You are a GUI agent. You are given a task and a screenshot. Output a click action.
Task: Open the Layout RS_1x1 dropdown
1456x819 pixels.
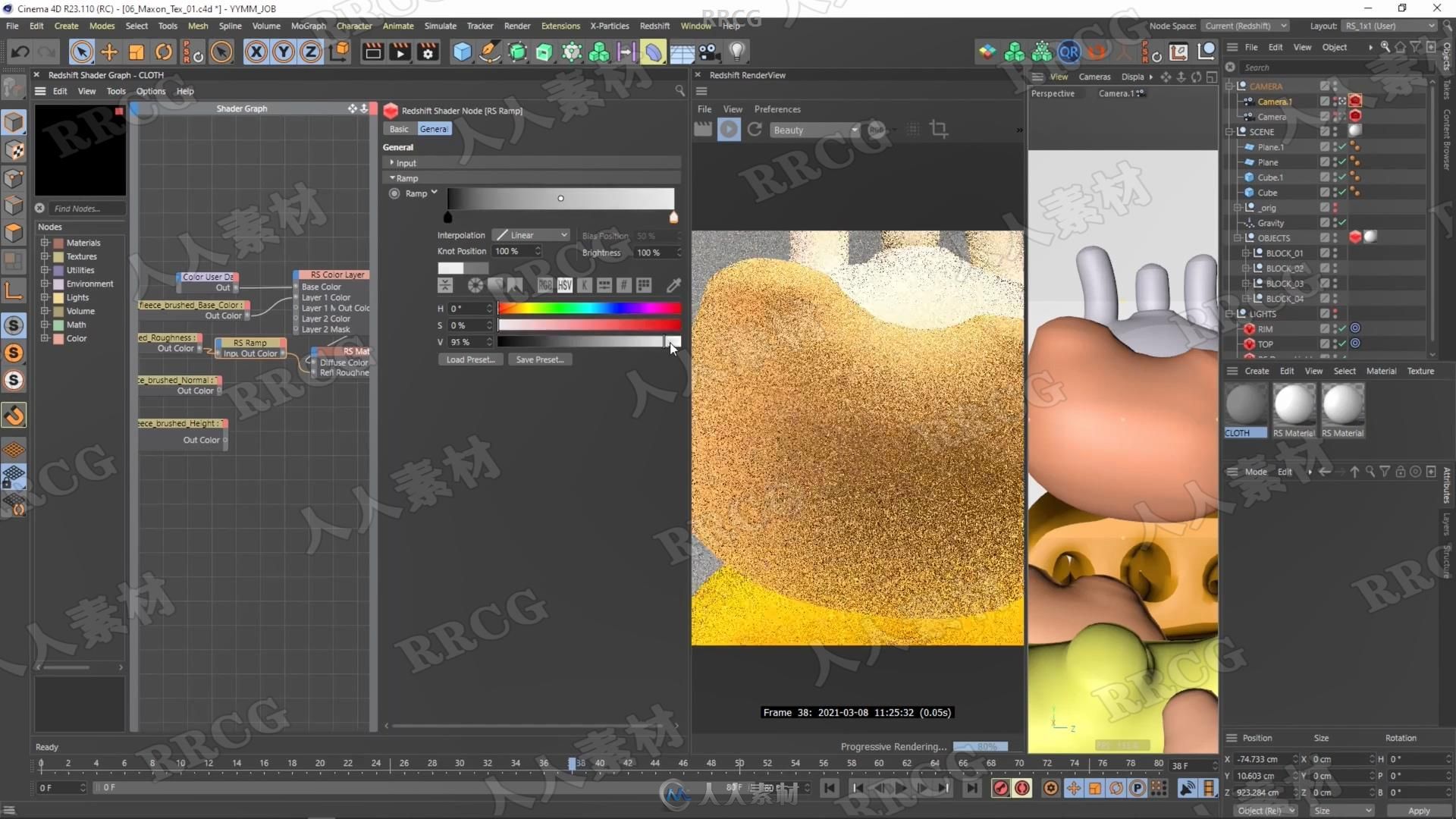(x=1389, y=26)
